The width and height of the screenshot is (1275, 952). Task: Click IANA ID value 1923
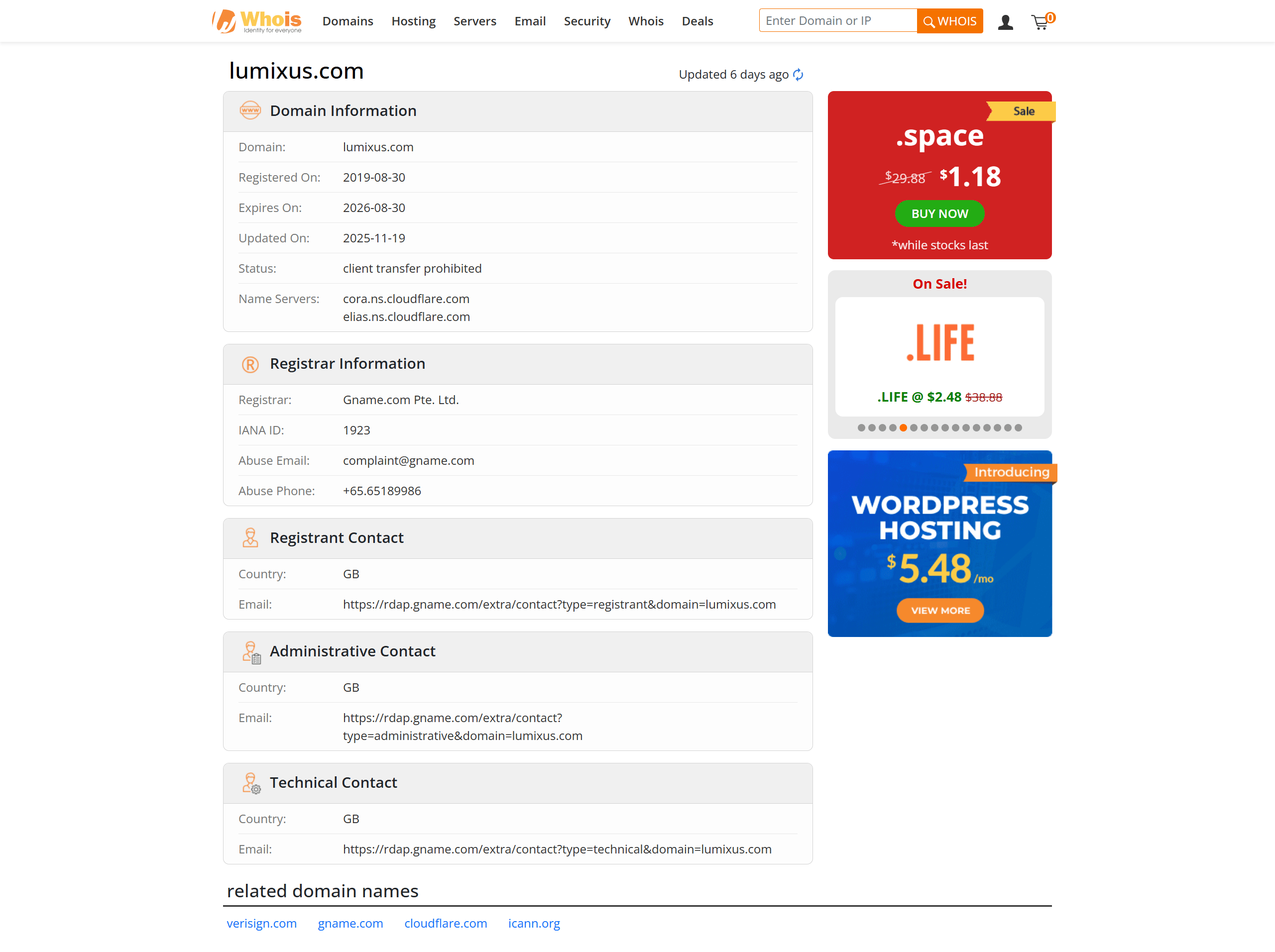pyautogui.click(x=356, y=430)
